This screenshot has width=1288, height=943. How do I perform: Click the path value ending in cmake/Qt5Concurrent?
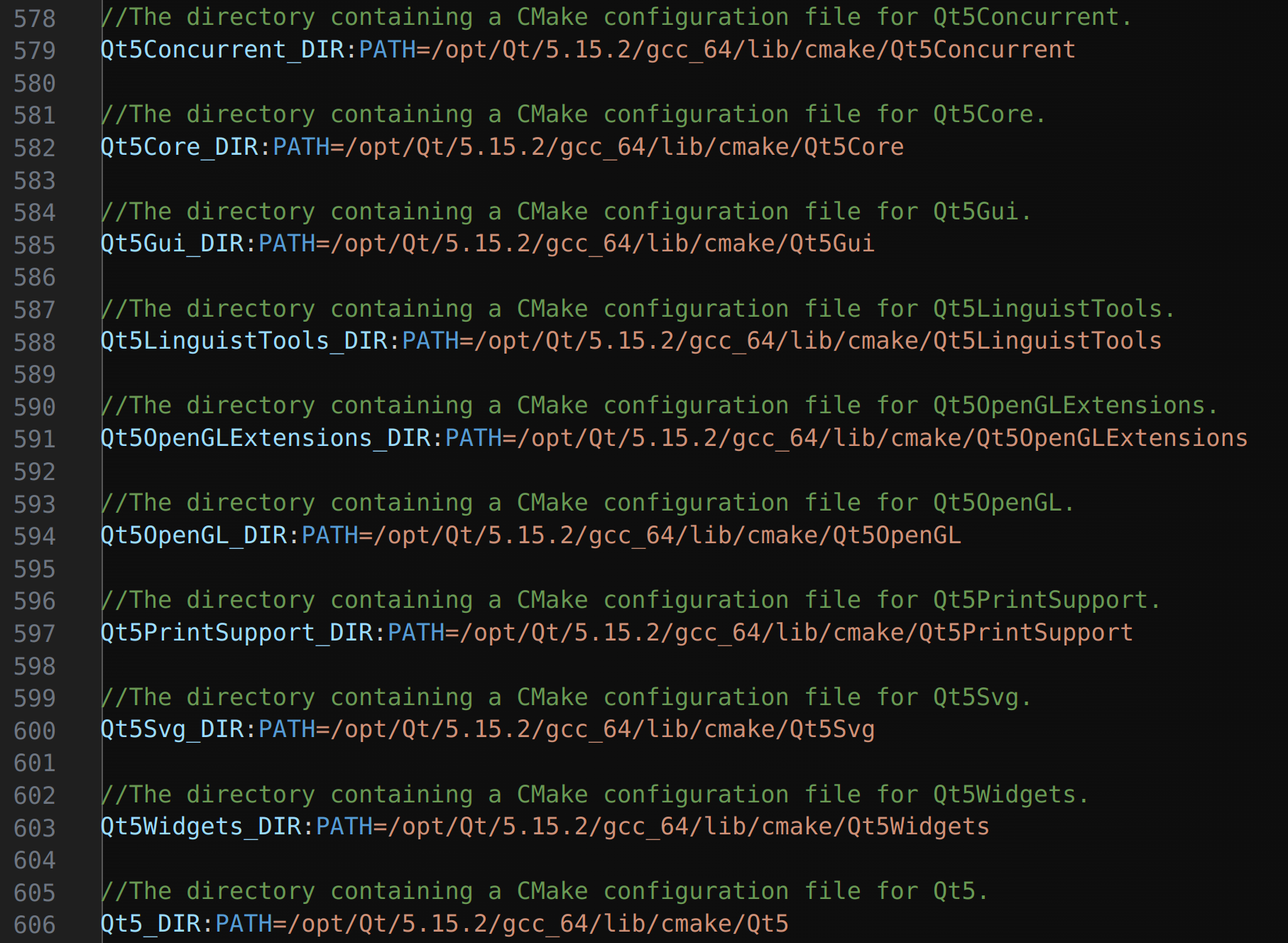(753, 50)
